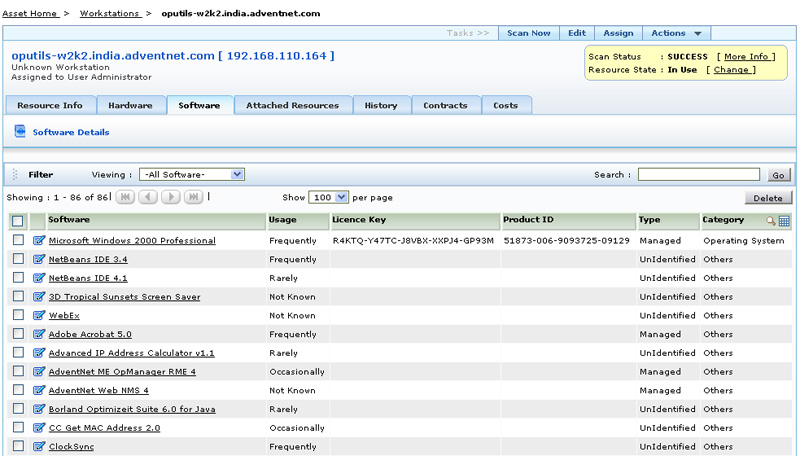Click product ID 51873-006-9093725-09129 cell

[x=566, y=241]
